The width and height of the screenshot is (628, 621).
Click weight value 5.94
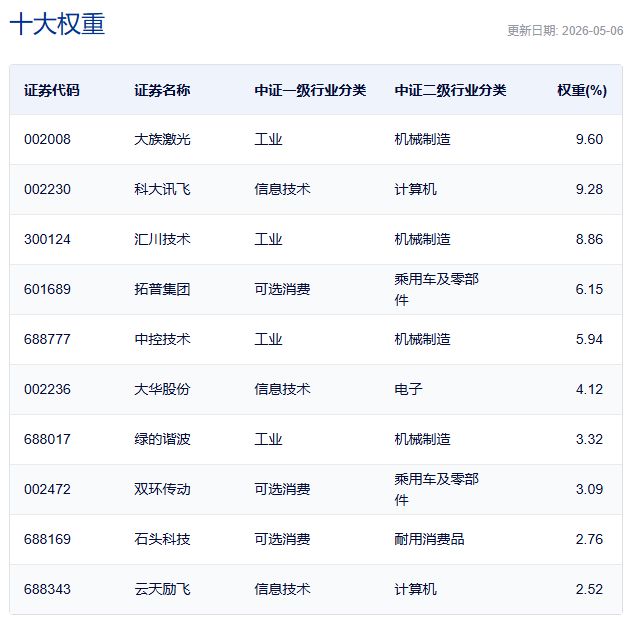pos(589,339)
